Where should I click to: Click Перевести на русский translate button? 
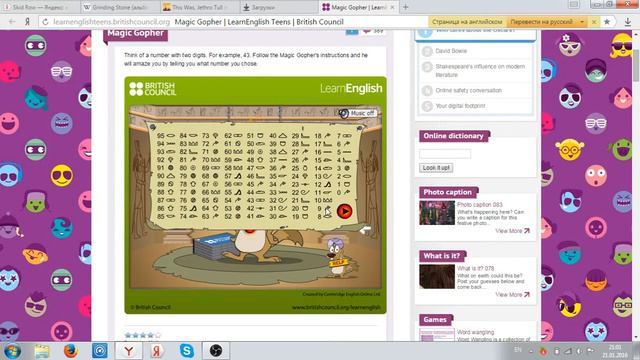tap(542, 22)
